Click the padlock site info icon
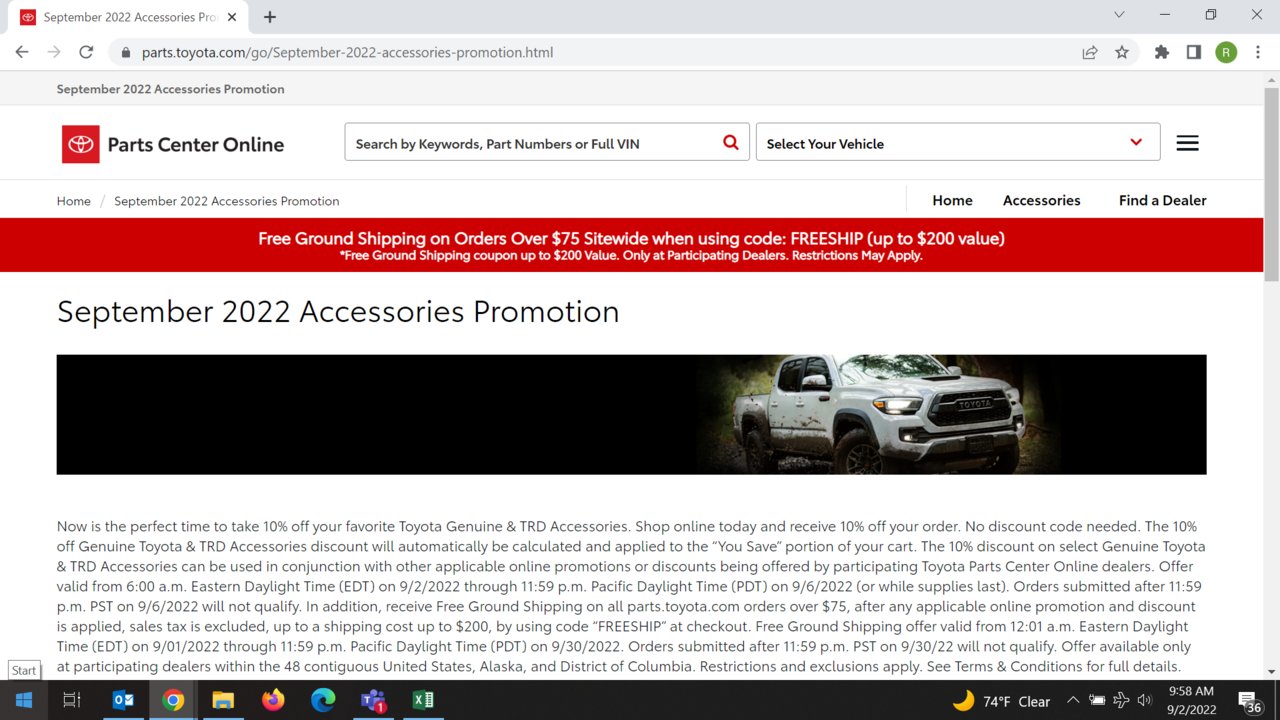The image size is (1280, 720). click(x=125, y=52)
